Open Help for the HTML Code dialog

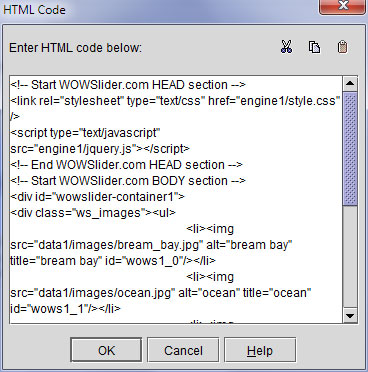[260, 350]
